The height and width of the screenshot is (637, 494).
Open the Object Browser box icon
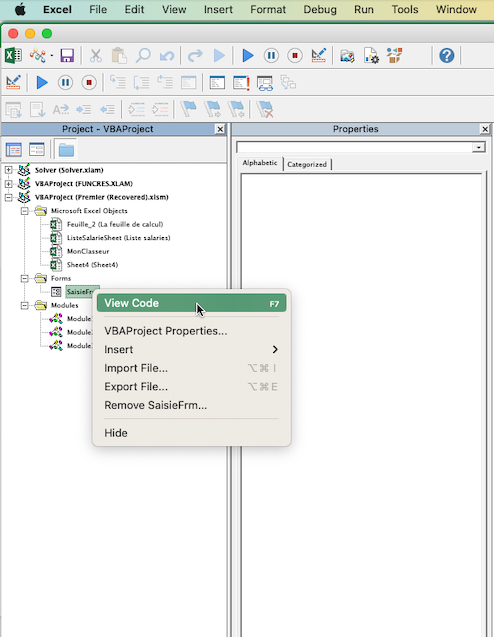[394, 56]
